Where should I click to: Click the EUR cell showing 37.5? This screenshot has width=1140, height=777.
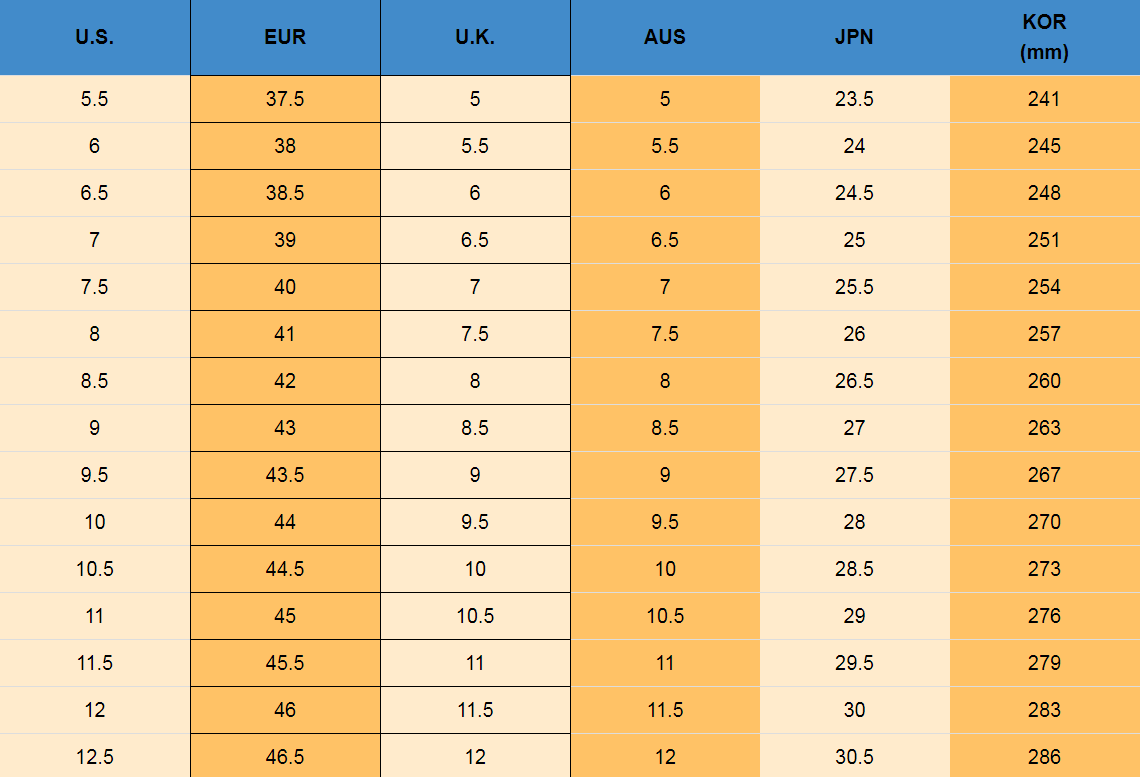tap(285, 99)
